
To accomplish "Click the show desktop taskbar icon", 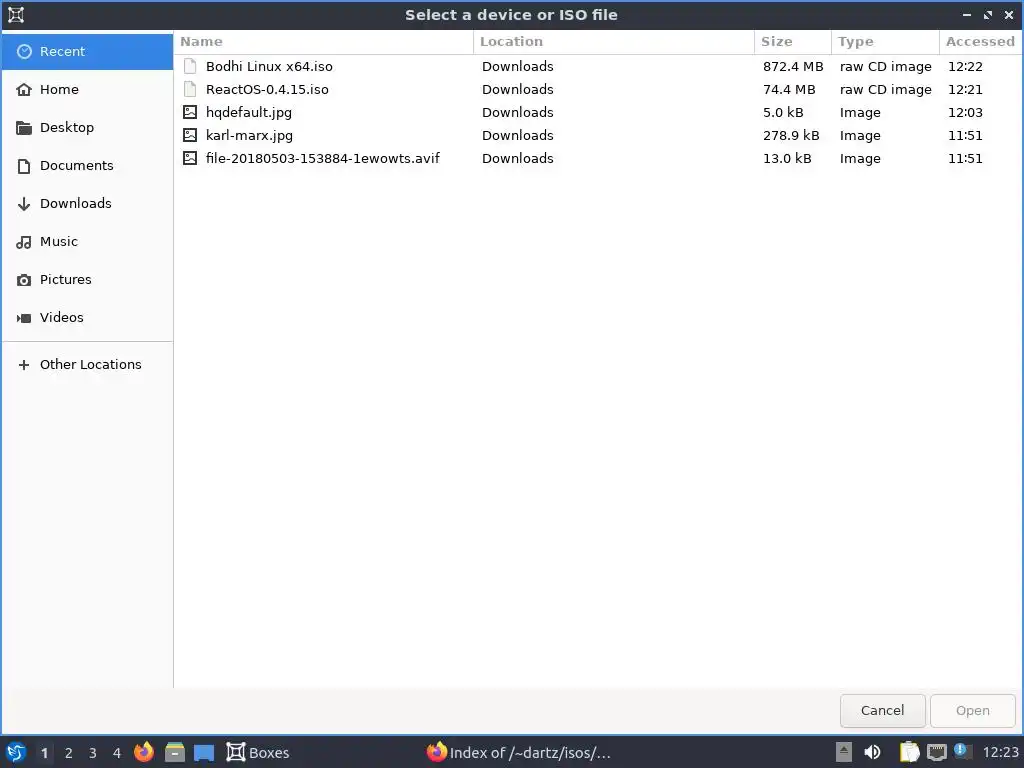I will (204, 752).
